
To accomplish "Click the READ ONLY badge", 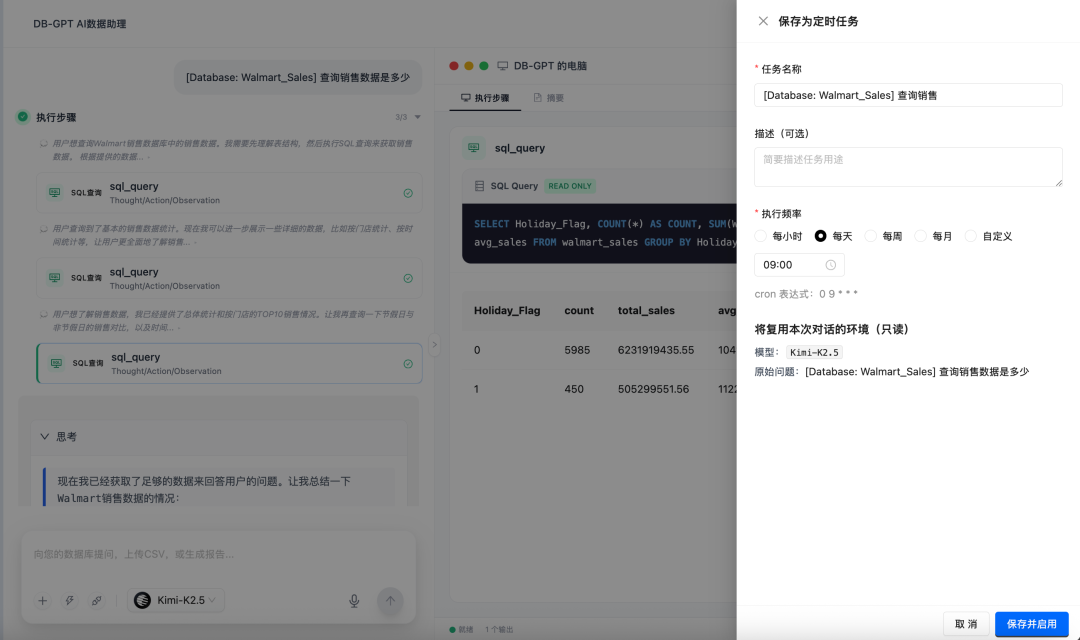I will click(570, 186).
